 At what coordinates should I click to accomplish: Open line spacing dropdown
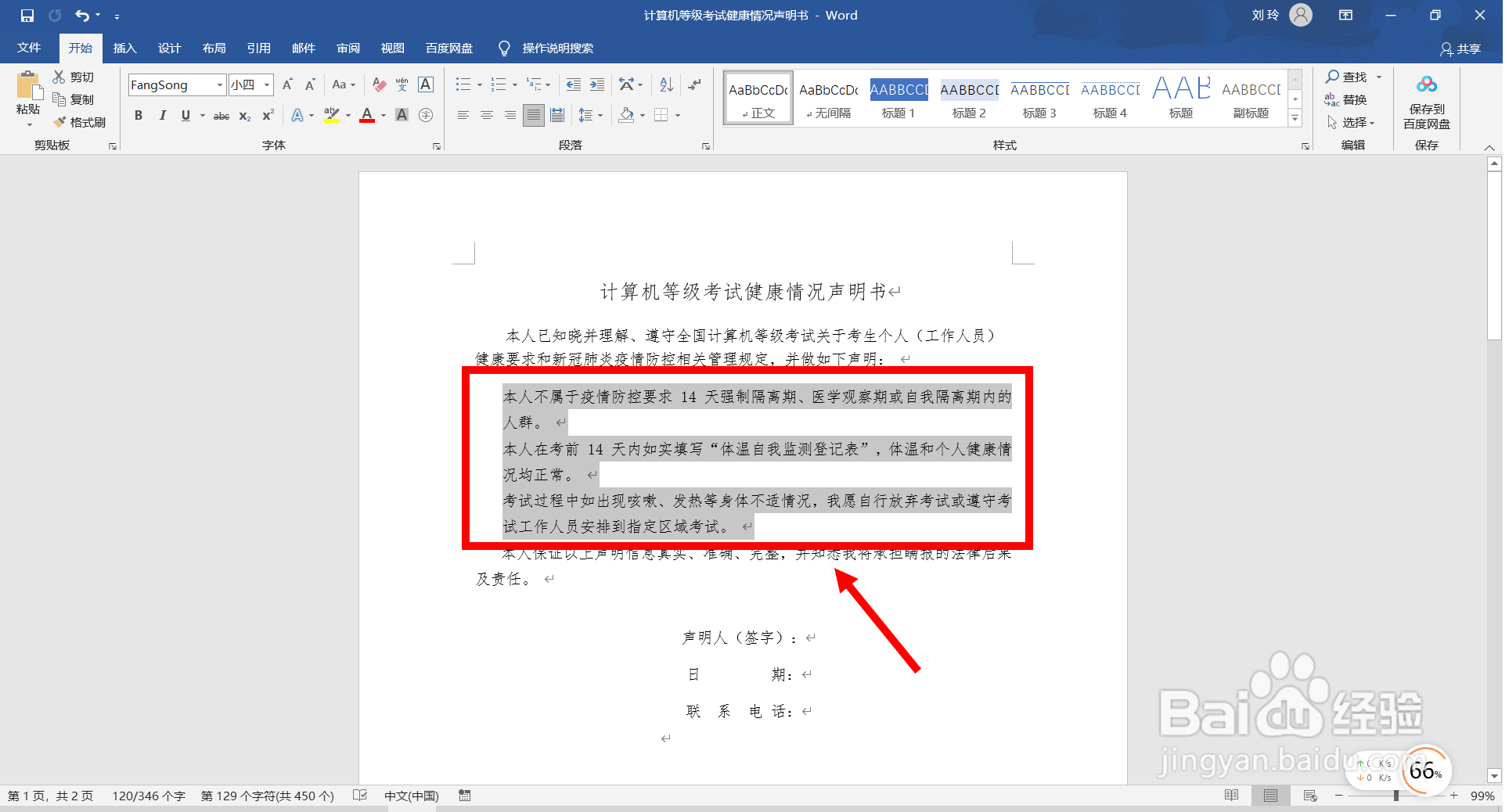click(x=591, y=116)
